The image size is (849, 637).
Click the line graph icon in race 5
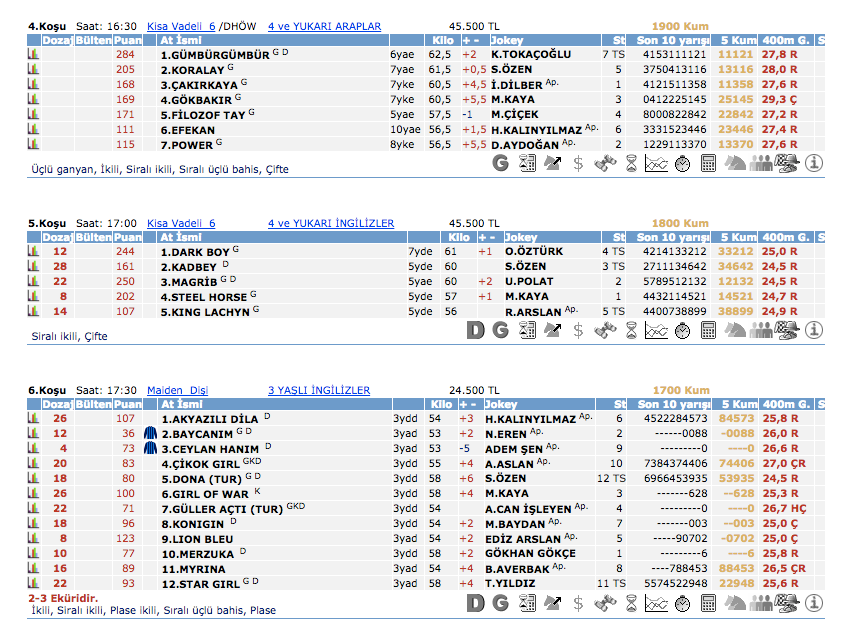(x=656, y=330)
